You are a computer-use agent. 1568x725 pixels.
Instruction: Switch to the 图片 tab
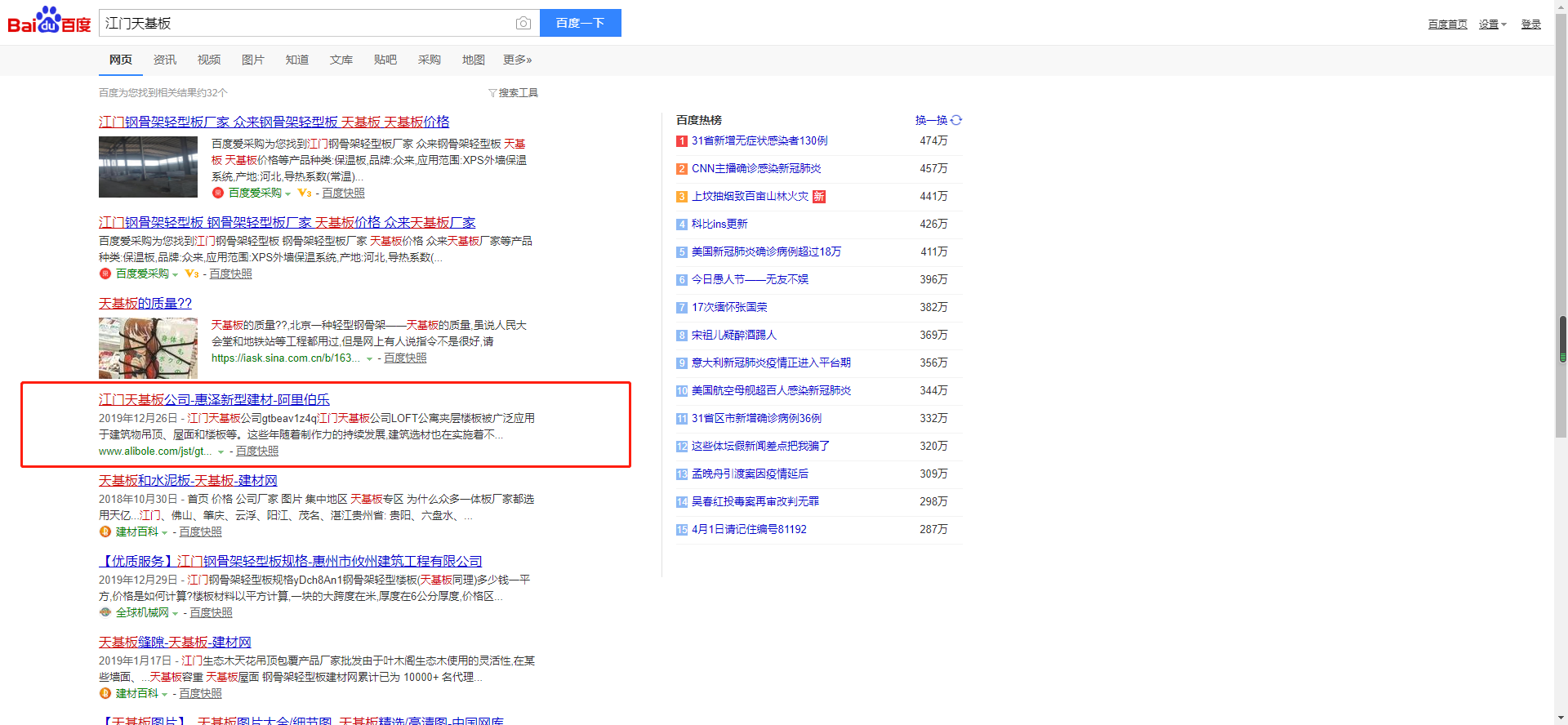tap(253, 60)
